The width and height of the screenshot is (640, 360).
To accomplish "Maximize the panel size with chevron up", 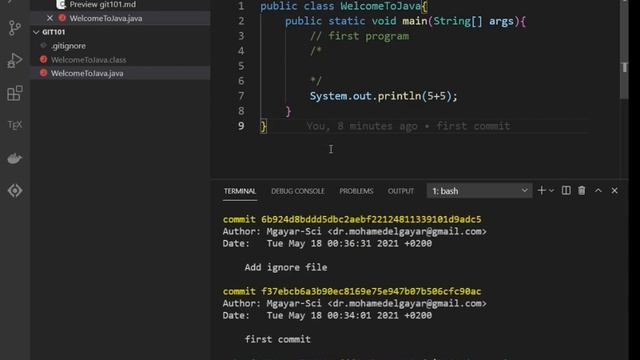I will click(598, 191).
